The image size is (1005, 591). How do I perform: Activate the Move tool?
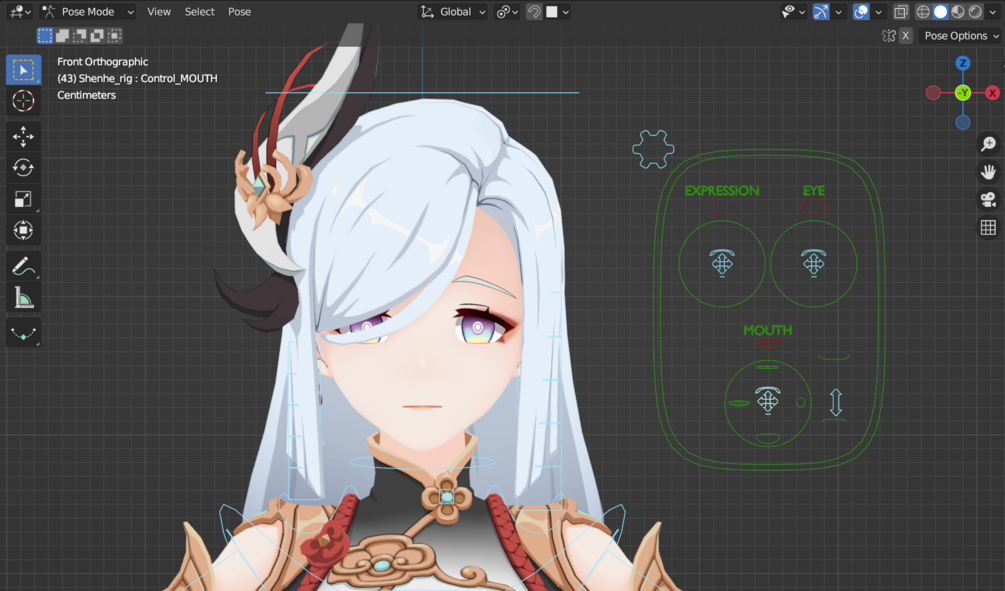[x=23, y=137]
